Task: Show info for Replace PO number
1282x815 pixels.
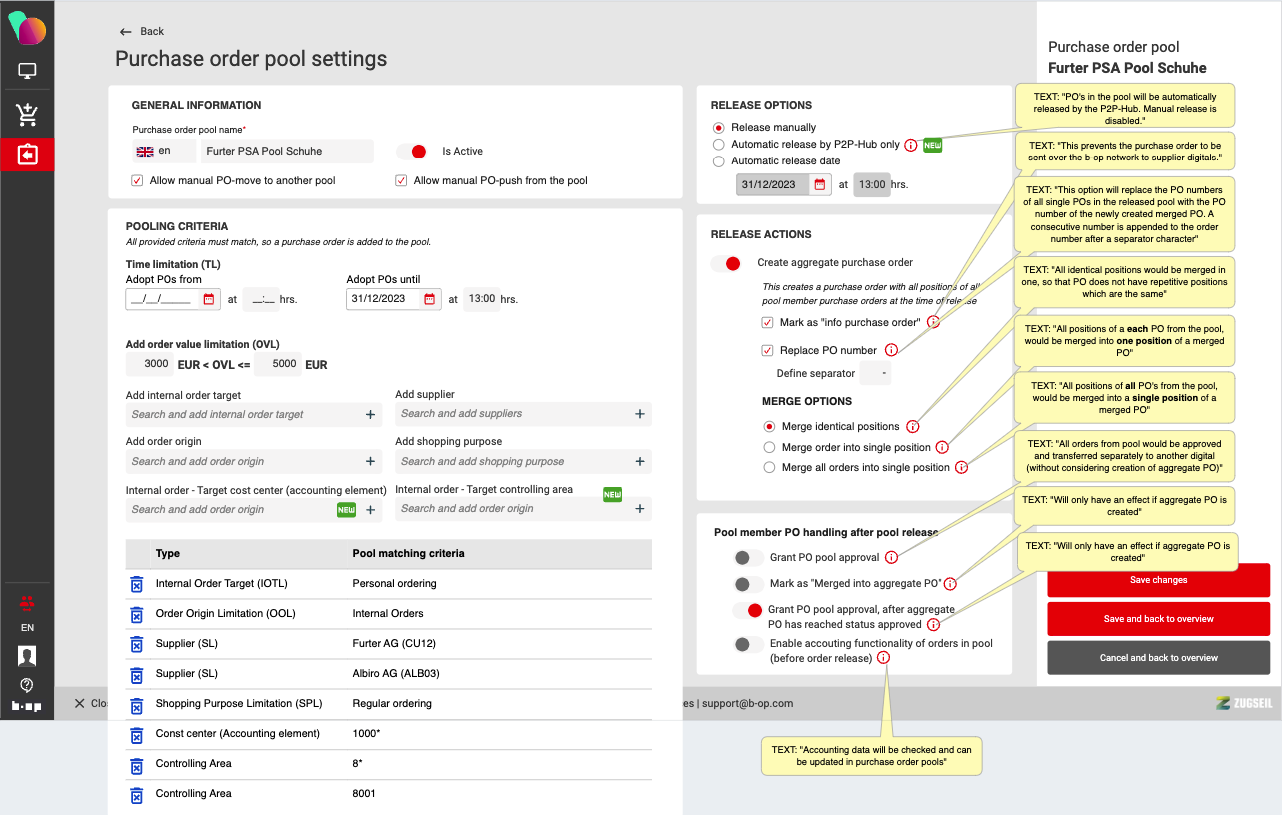Action: tap(891, 350)
